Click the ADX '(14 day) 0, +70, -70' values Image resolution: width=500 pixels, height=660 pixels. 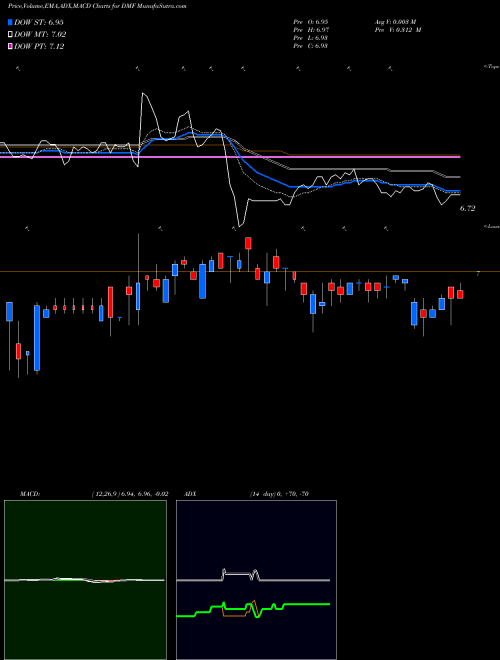pyautogui.click(x=279, y=494)
